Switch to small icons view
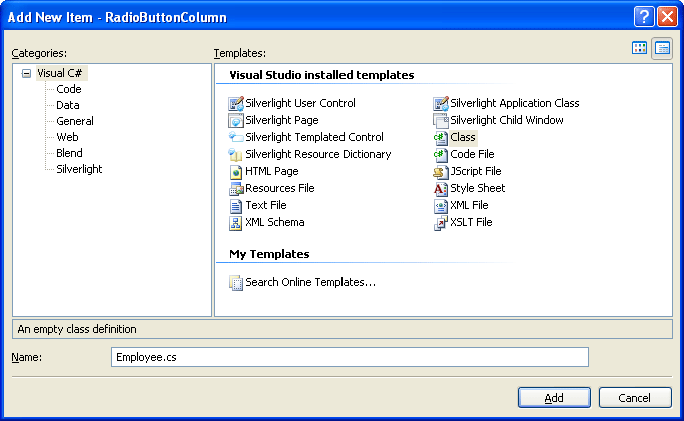Screen dimensions: 684x421 click(x=662, y=48)
